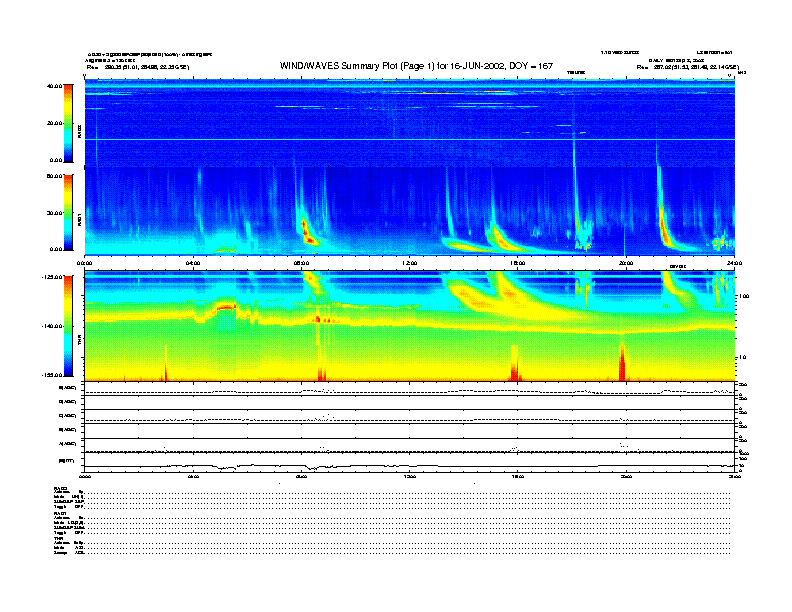Click the red spike near 16:00 at TNR bottom
This screenshot has width=792, height=612.
(x=515, y=364)
